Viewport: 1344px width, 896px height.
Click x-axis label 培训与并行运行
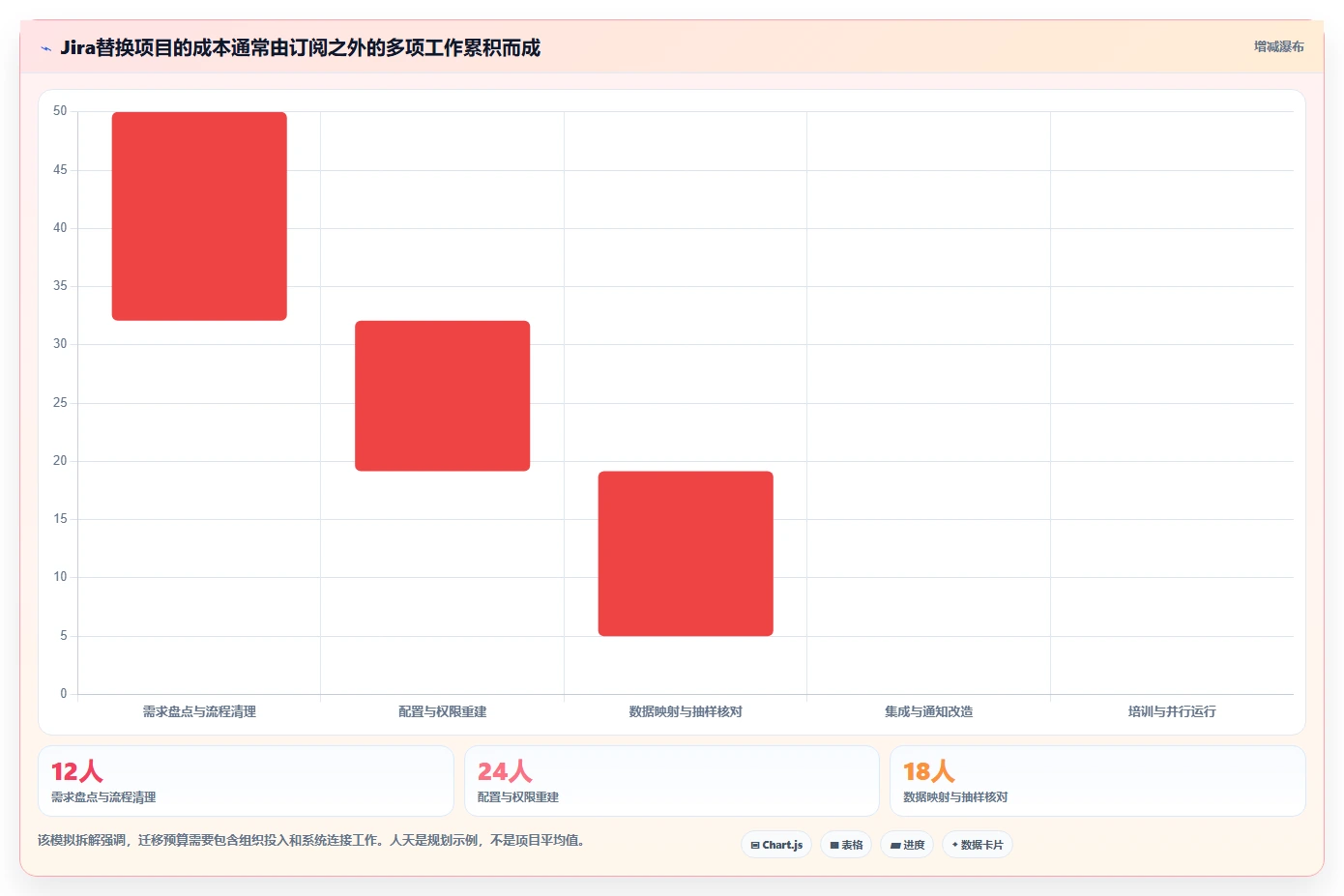(x=1172, y=711)
